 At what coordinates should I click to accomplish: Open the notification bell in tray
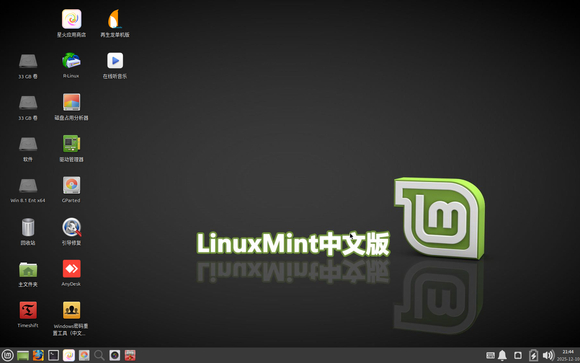(x=502, y=355)
